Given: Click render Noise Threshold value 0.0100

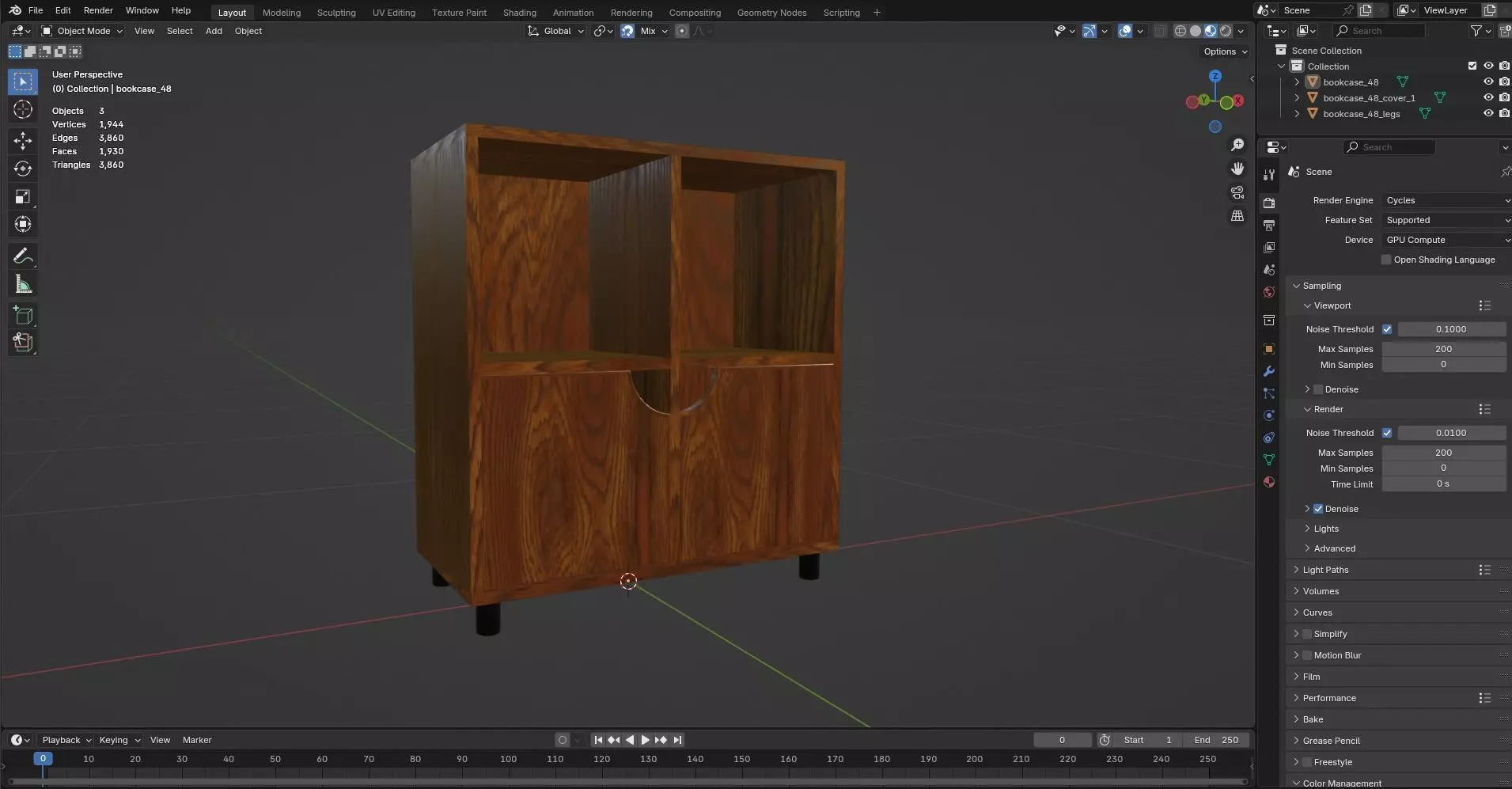Looking at the screenshot, I should (1451, 433).
